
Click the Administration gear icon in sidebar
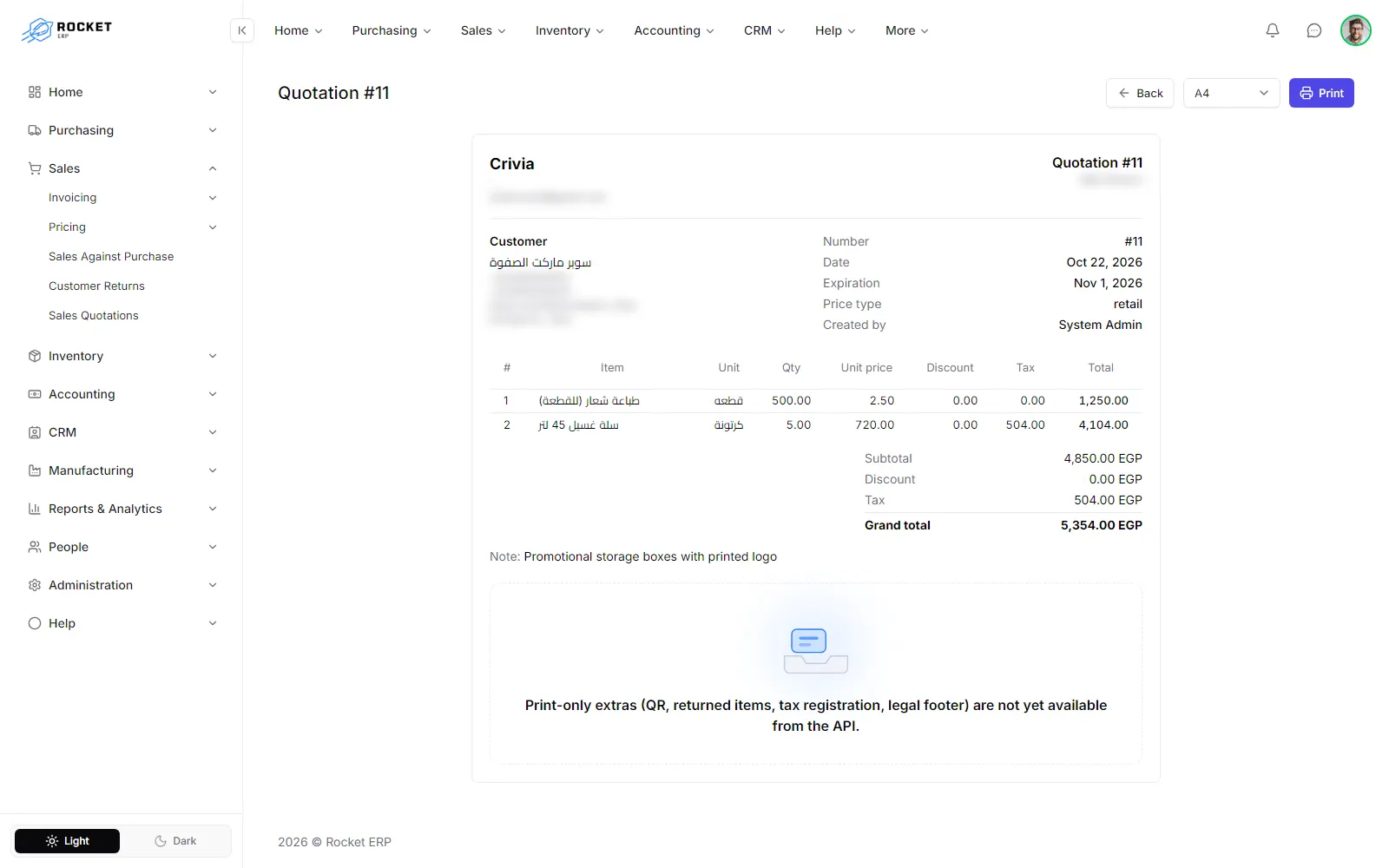(35, 585)
